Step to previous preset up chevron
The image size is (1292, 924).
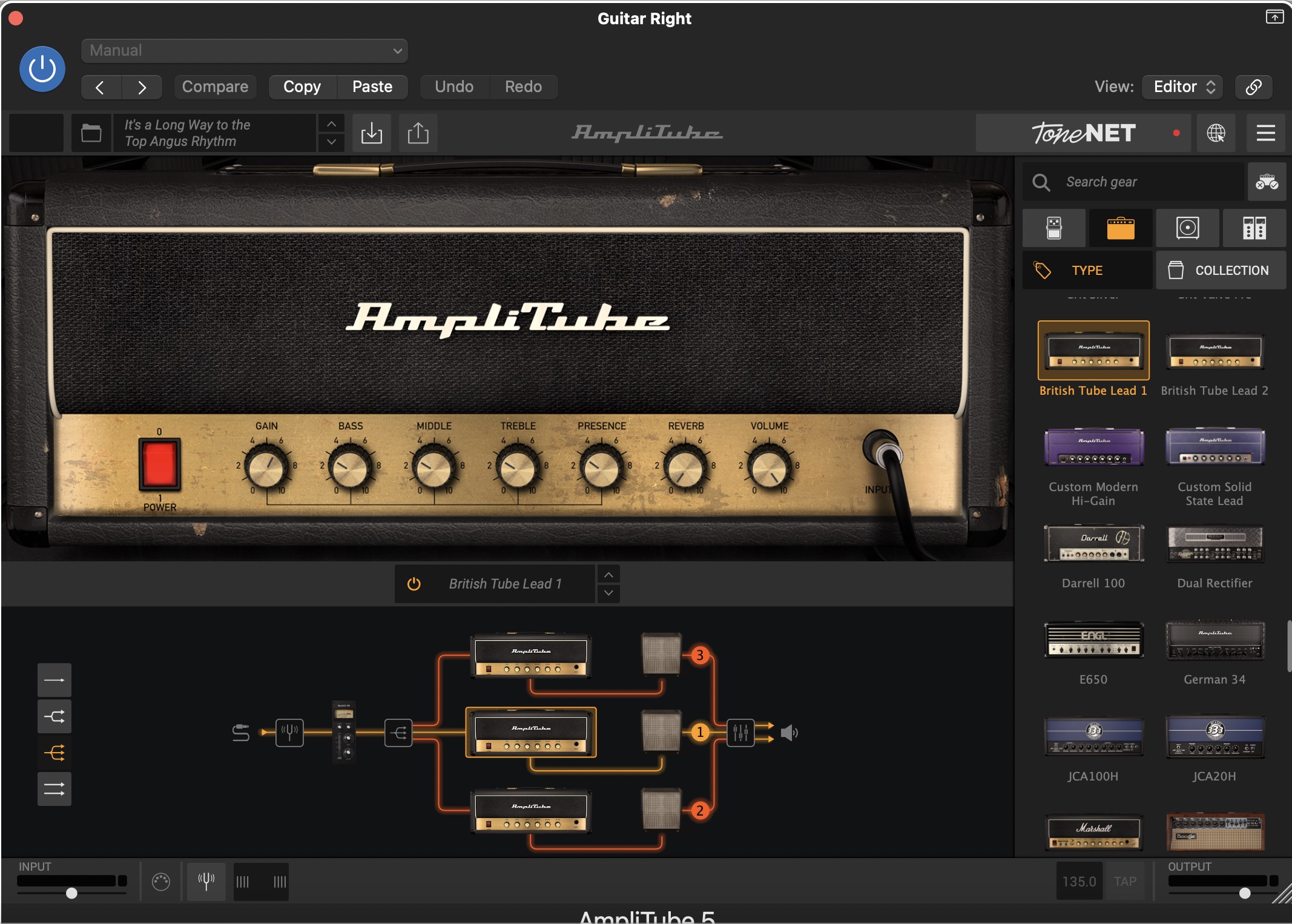point(331,124)
